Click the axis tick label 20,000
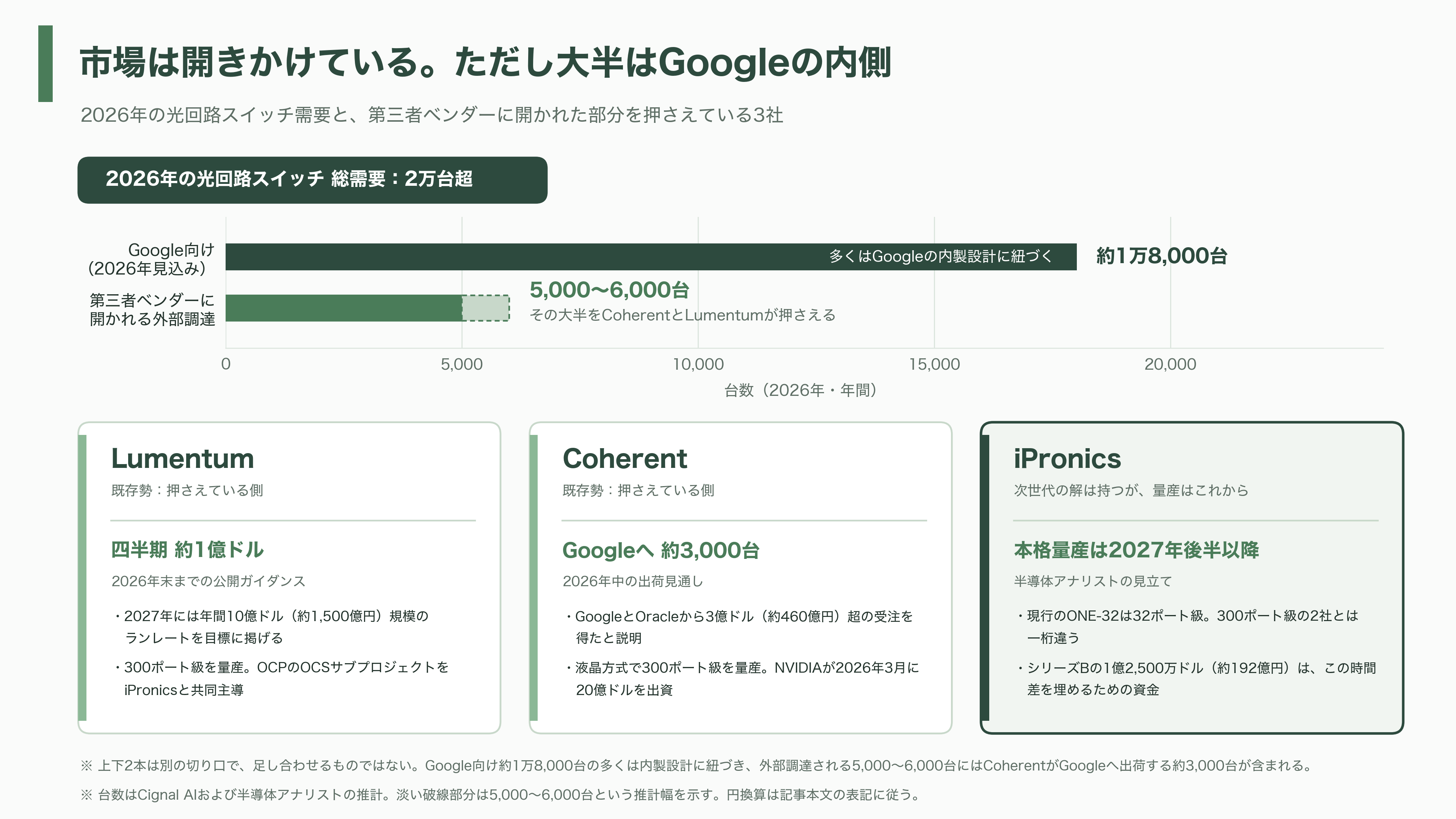 1170,364
